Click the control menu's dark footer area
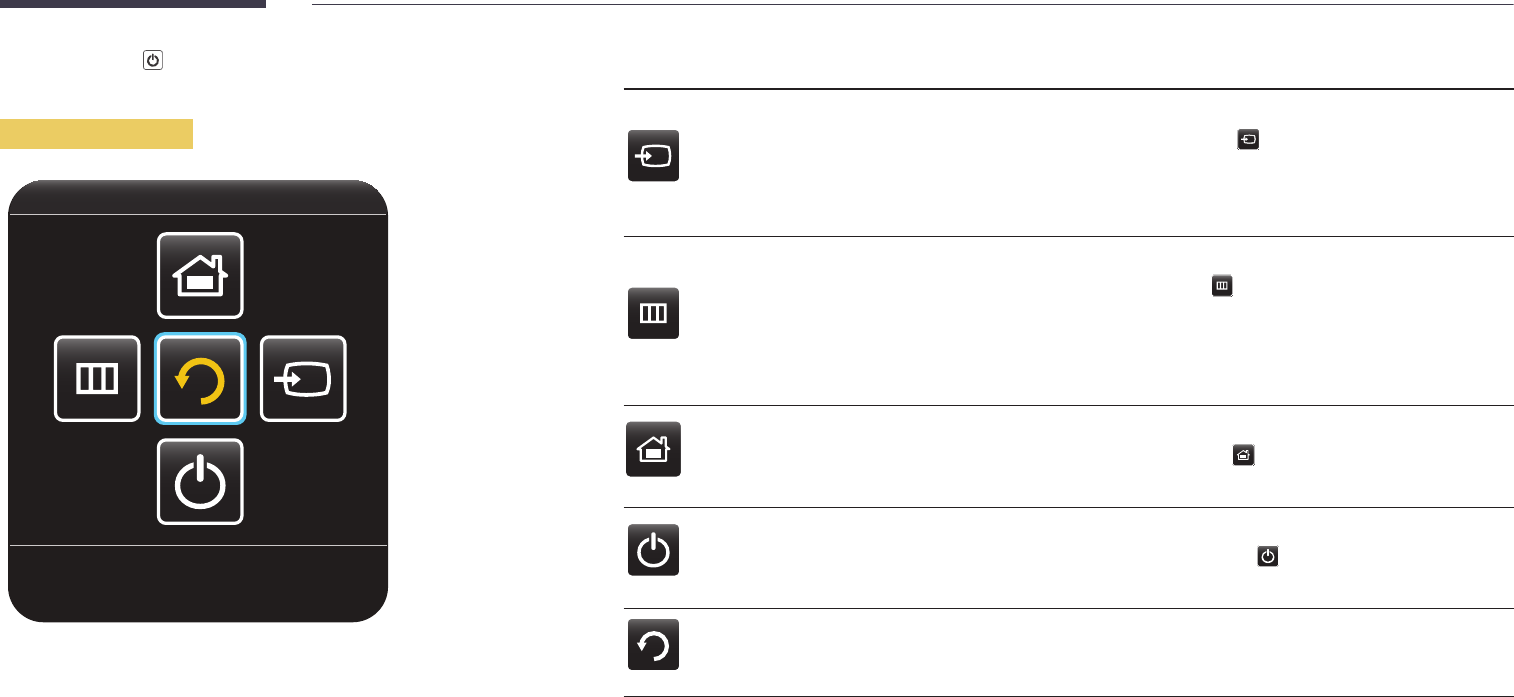This screenshot has width=1514, height=697. [x=198, y=583]
